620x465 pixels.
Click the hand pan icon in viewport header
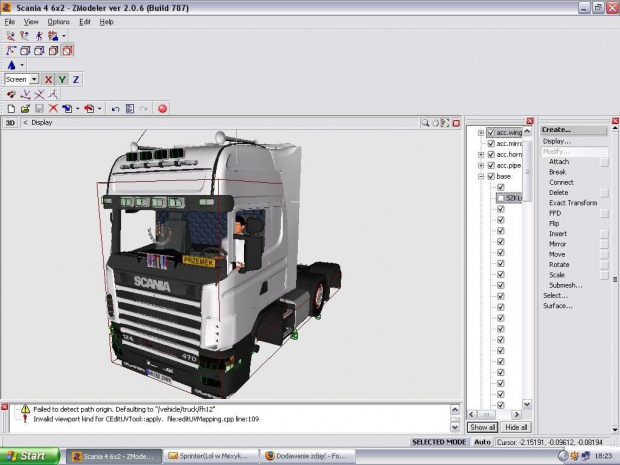click(x=435, y=123)
